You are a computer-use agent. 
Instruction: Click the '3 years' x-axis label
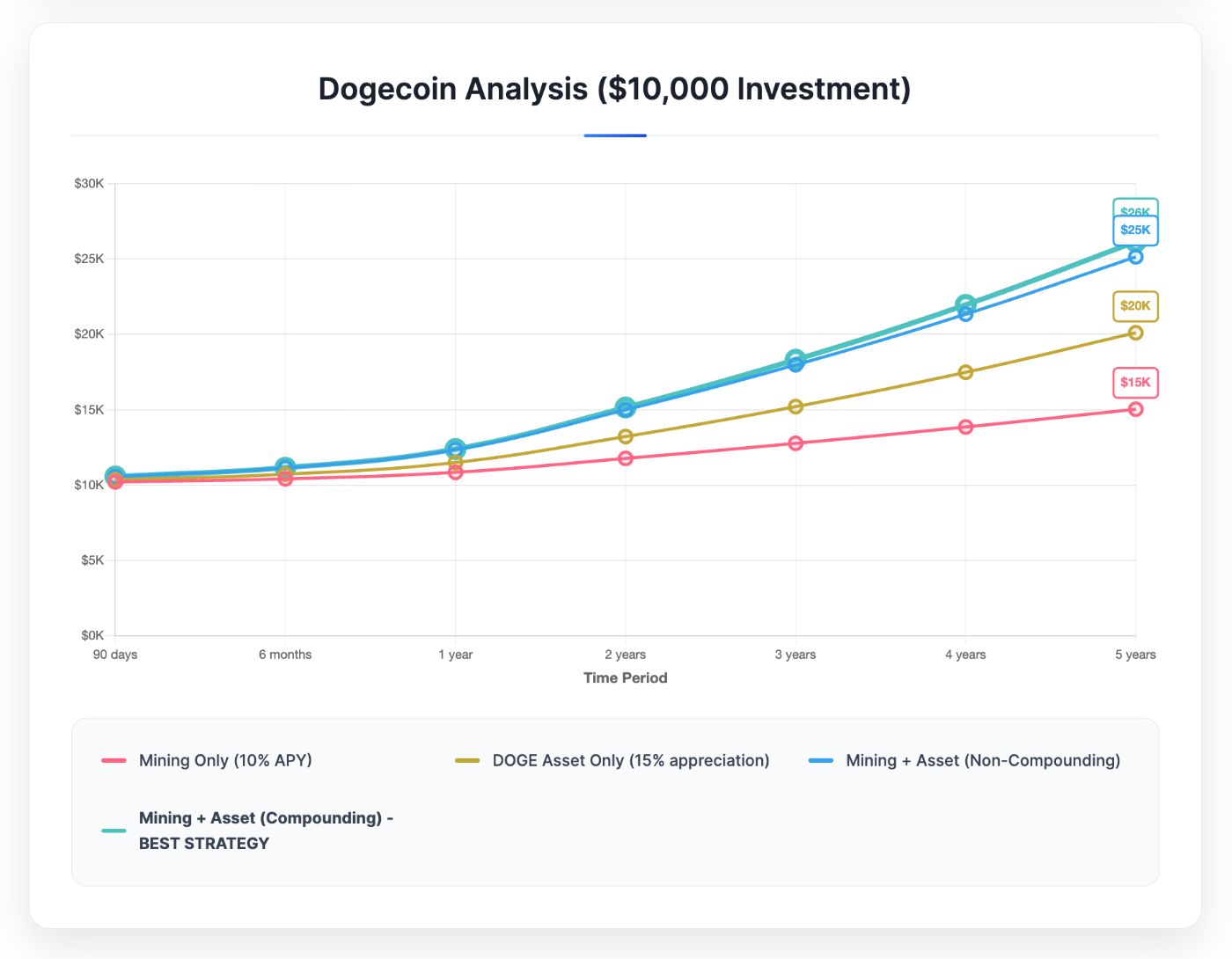click(796, 655)
